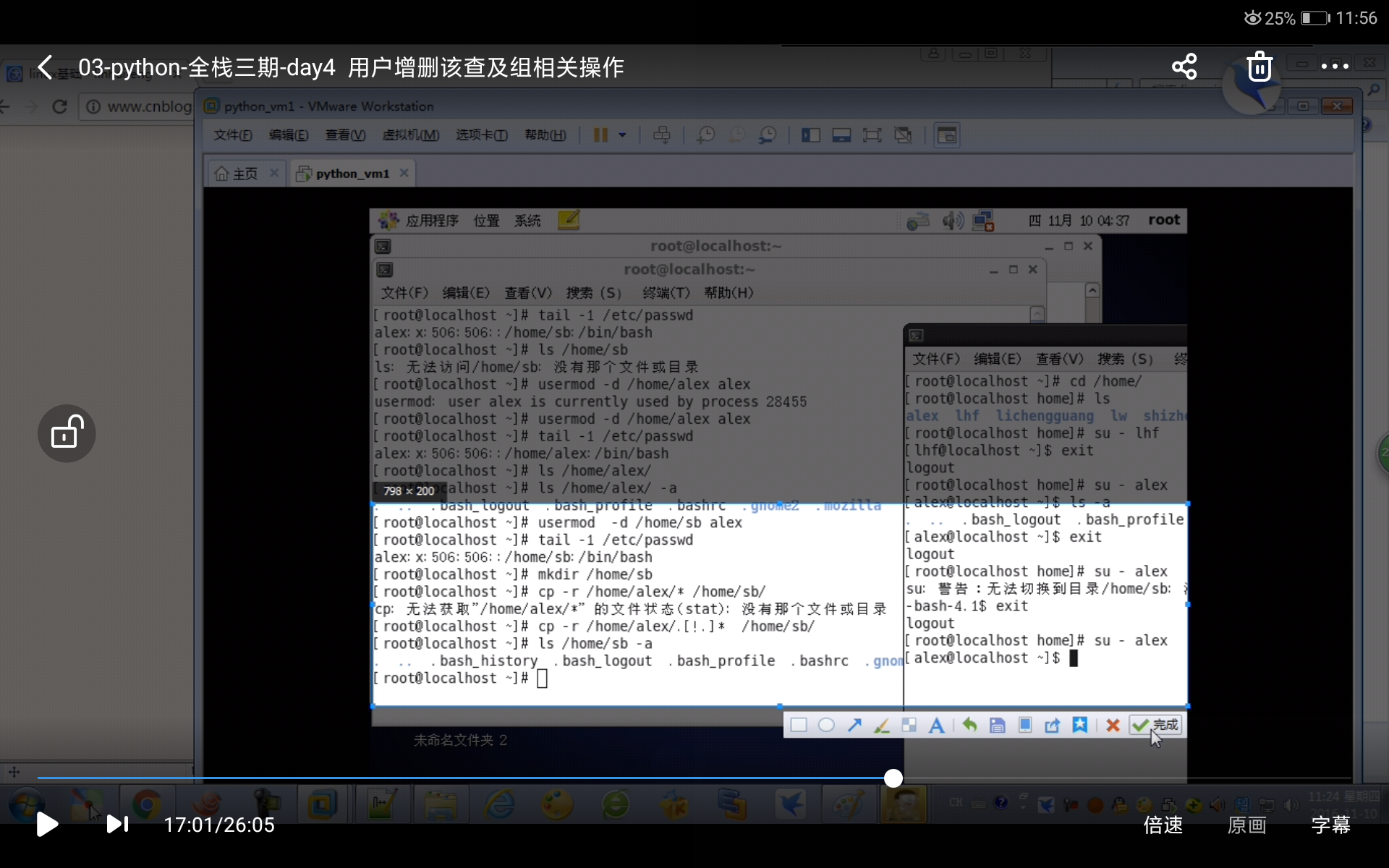The width and height of the screenshot is (1389, 868).
Task: Open the 帮助(H) menu in the left terminal
Action: [x=729, y=293]
